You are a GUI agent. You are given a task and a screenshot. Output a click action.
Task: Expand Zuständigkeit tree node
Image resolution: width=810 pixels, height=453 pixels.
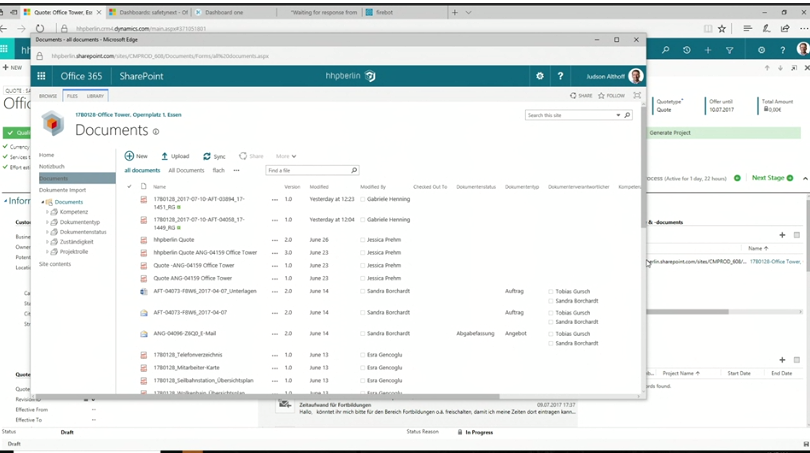click(47, 242)
